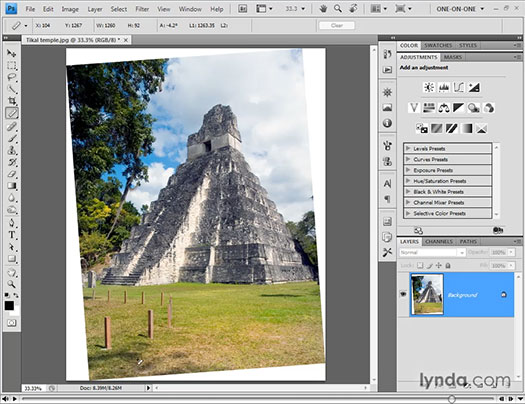525x404 pixels.
Task: Toggle lock all icon
Action: (448, 265)
